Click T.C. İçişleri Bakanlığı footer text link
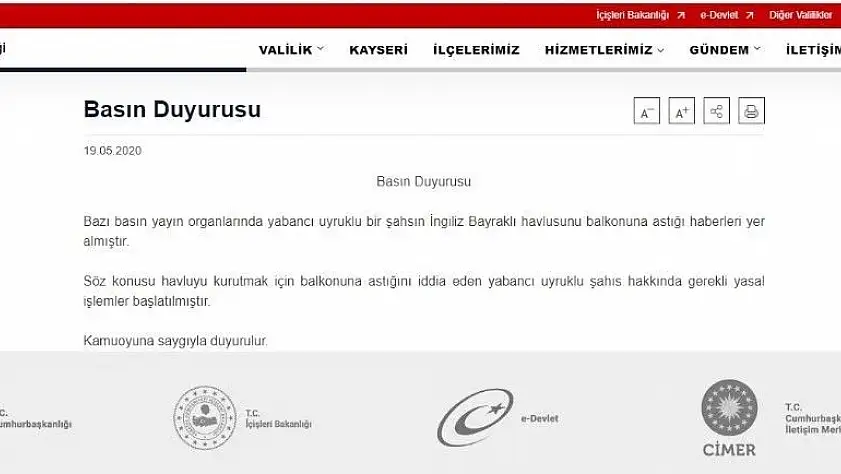This screenshot has height=474, width=841. [x=278, y=419]
